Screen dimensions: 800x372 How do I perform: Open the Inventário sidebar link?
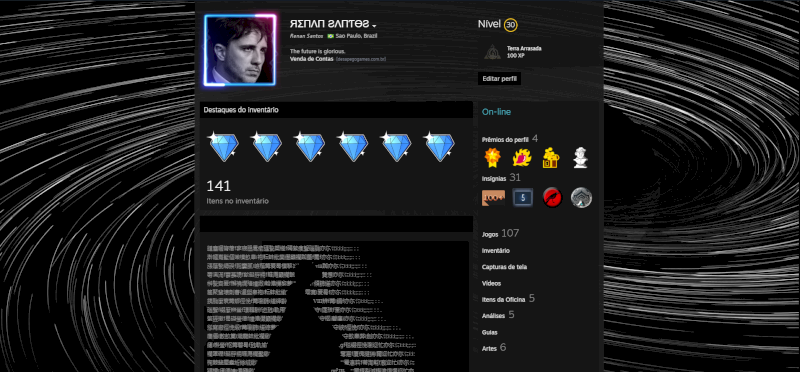point(496,251)
